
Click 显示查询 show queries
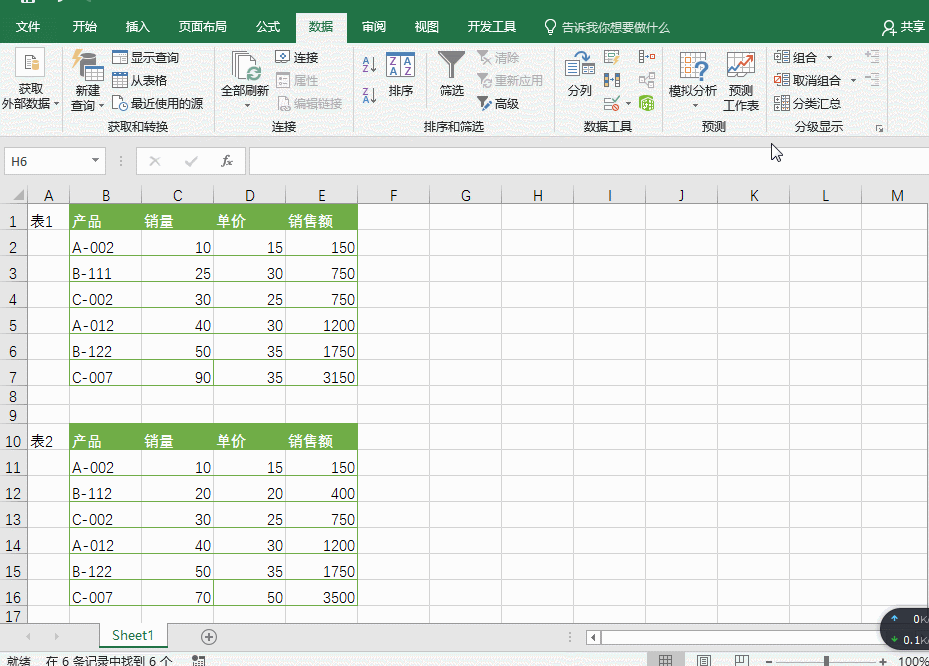146,57
